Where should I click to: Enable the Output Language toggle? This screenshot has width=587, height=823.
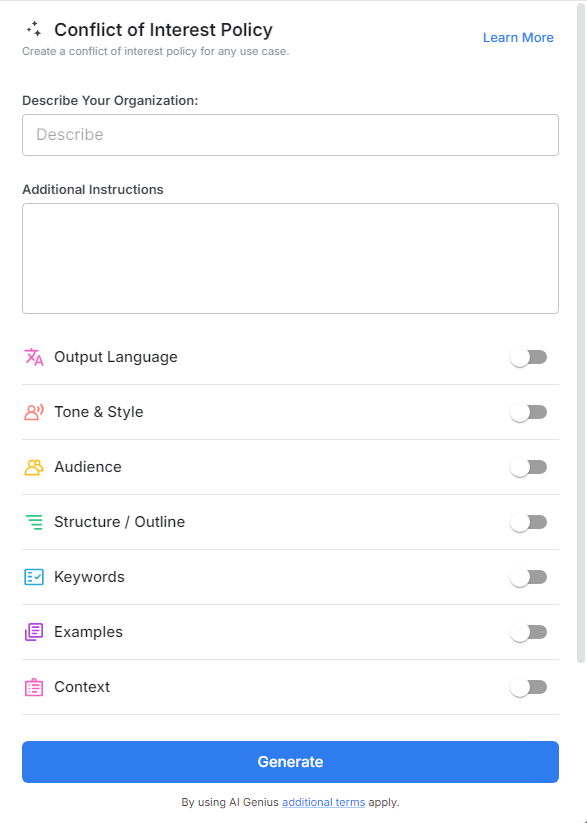tap(529, 357)
